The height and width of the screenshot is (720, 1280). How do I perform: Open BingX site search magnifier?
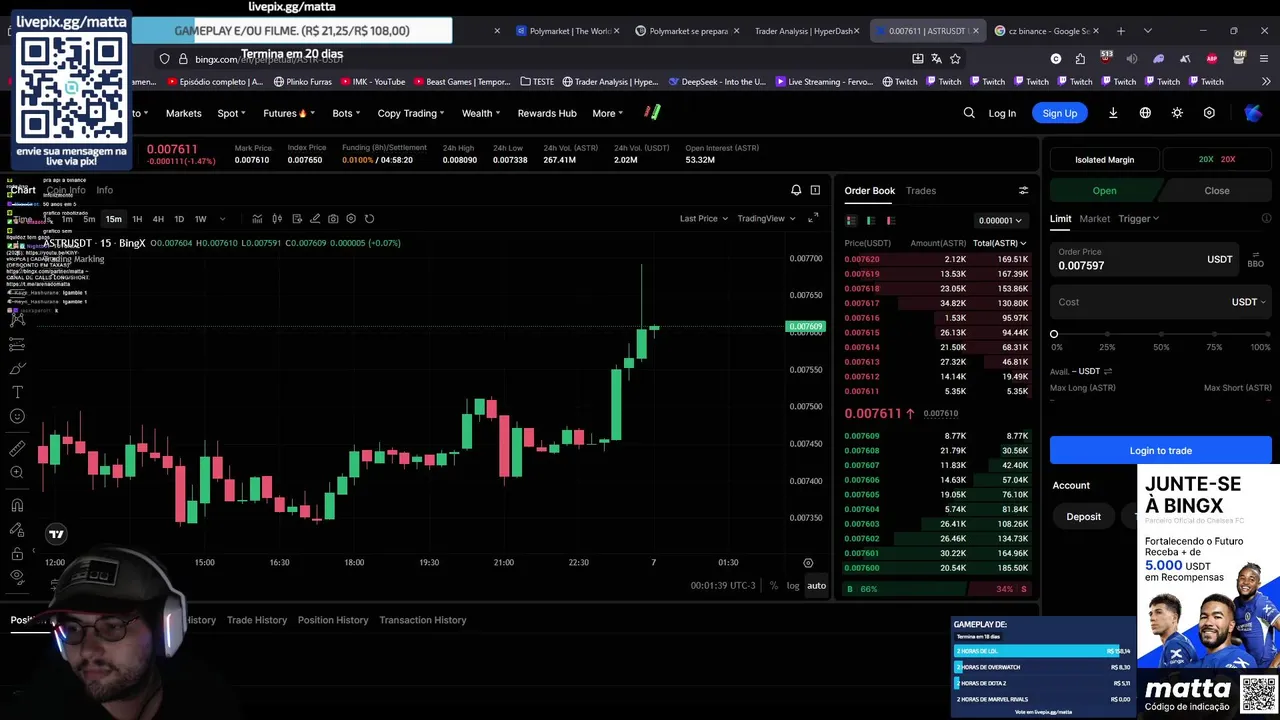coord(969,113)
